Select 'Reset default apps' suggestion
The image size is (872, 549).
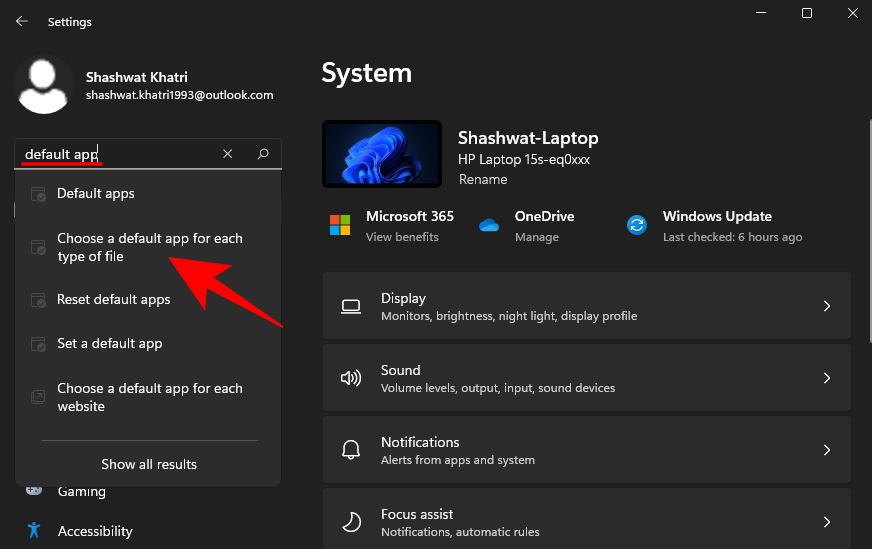pyautogui.click(x=113, y=300)
